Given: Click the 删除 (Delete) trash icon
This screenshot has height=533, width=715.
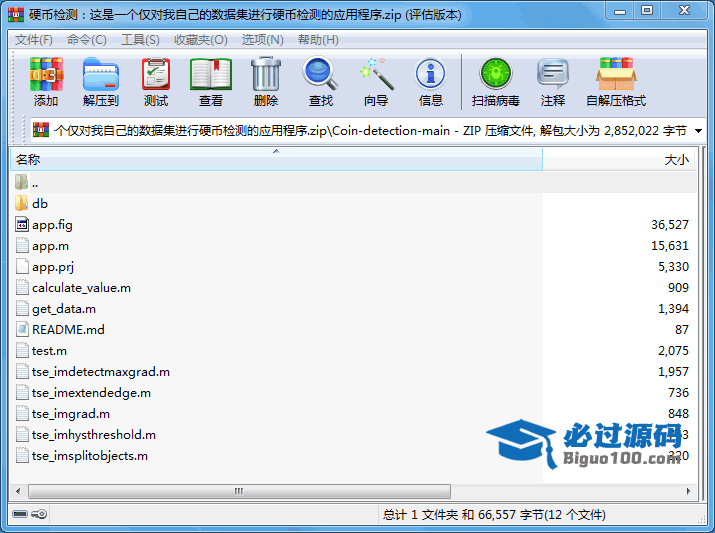Looking at the screenshot, I should 266,74.
